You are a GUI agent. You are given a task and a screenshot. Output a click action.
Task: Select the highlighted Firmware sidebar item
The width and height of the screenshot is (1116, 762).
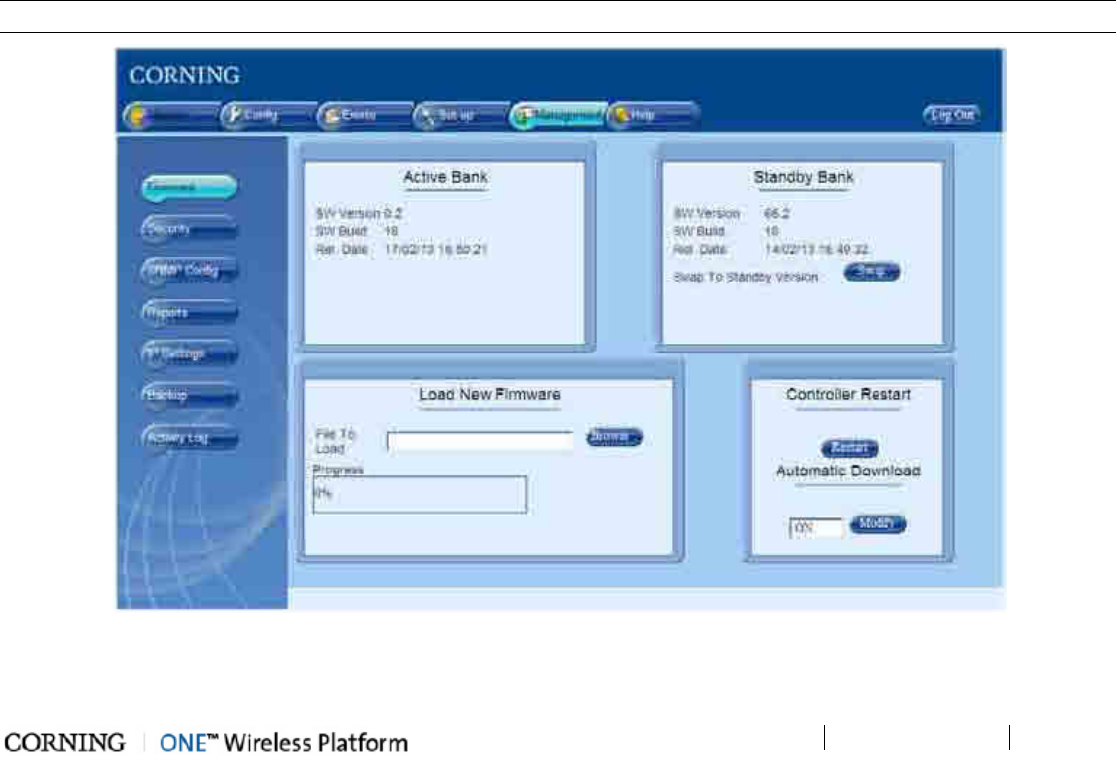189,187
